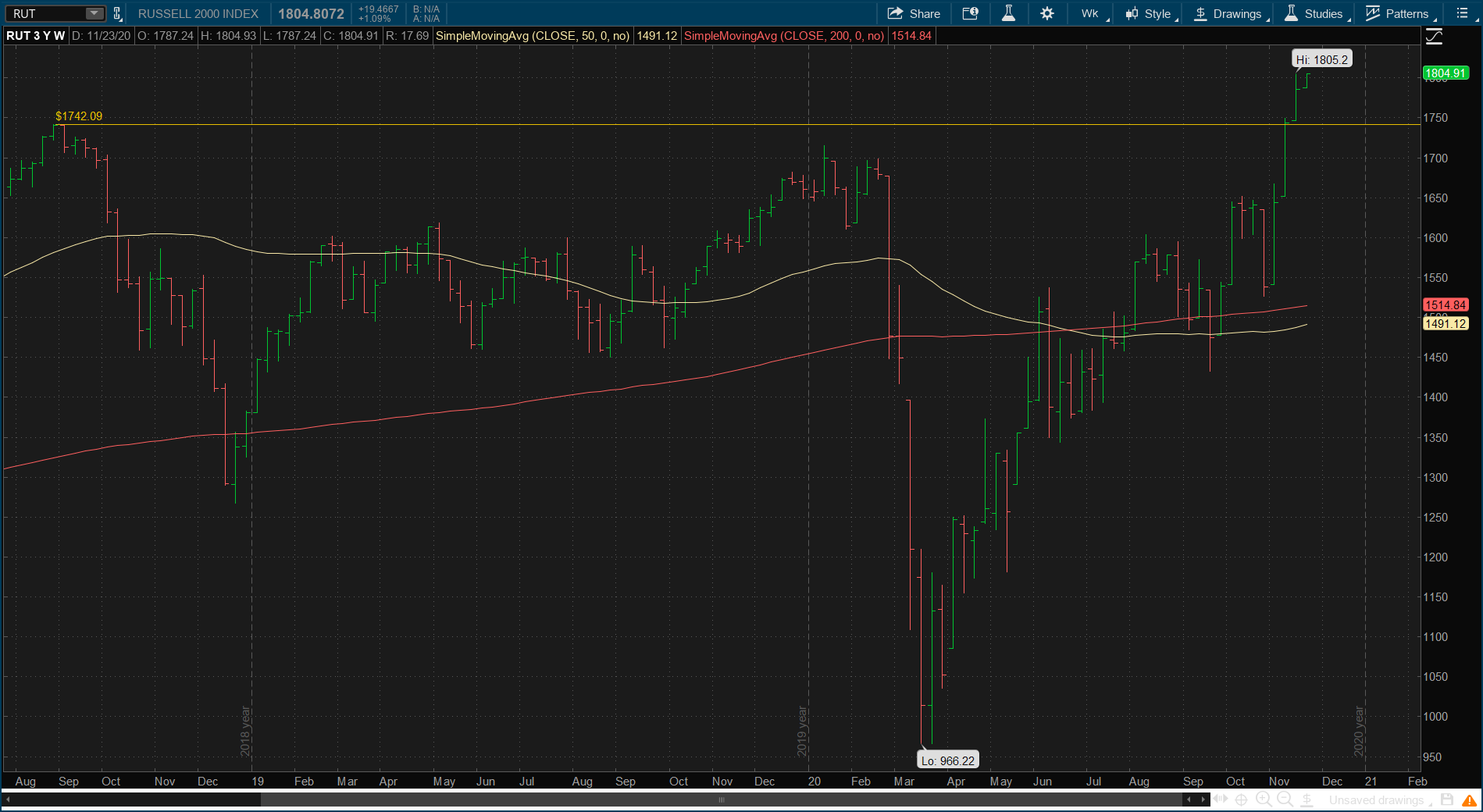This screenshot has height=812, width=1483.
Task: Click the $1742.09 price level label
Action: tap(79, 116)
